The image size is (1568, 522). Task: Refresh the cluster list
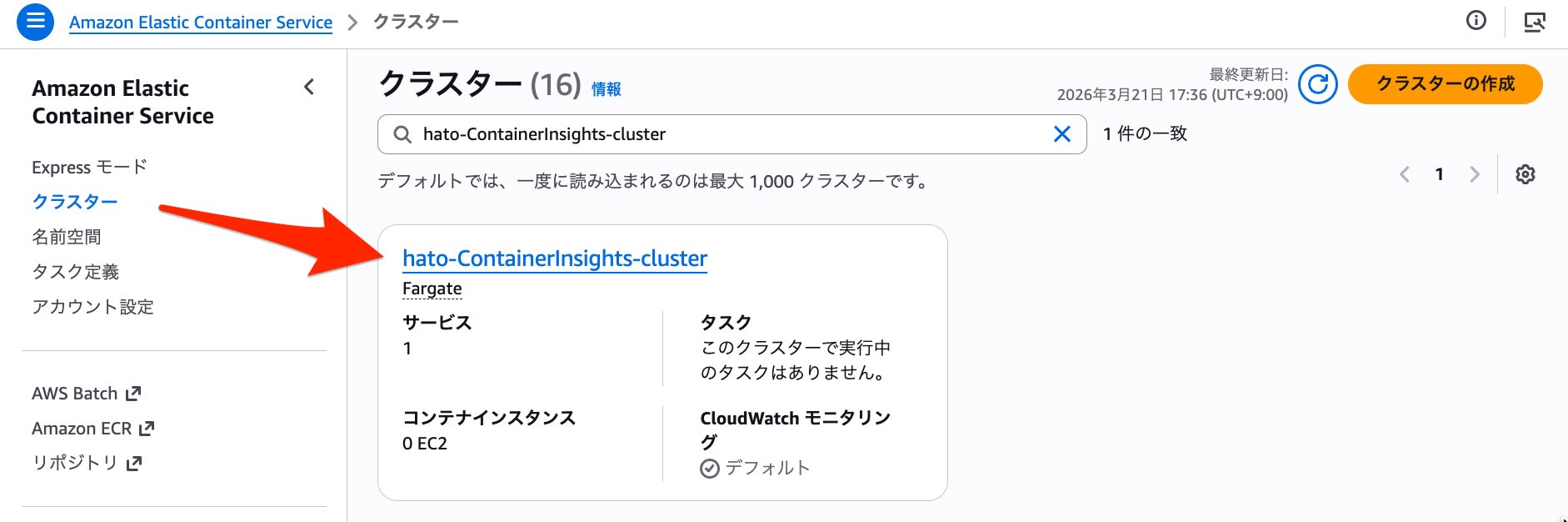(x=1319, y=84)
